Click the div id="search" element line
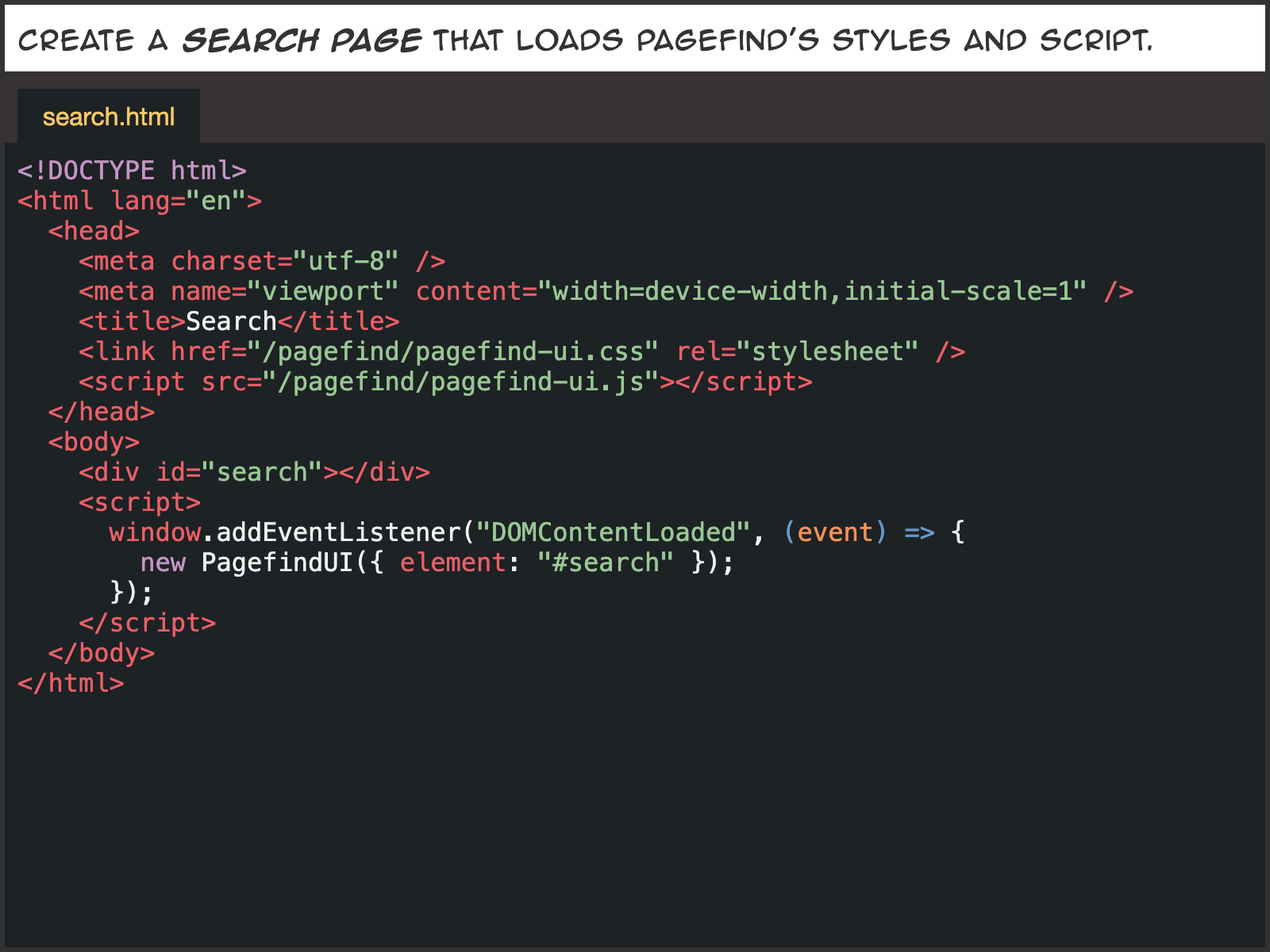The height and width of the screenshot is (952, 1270). click(x=254, y=472)
